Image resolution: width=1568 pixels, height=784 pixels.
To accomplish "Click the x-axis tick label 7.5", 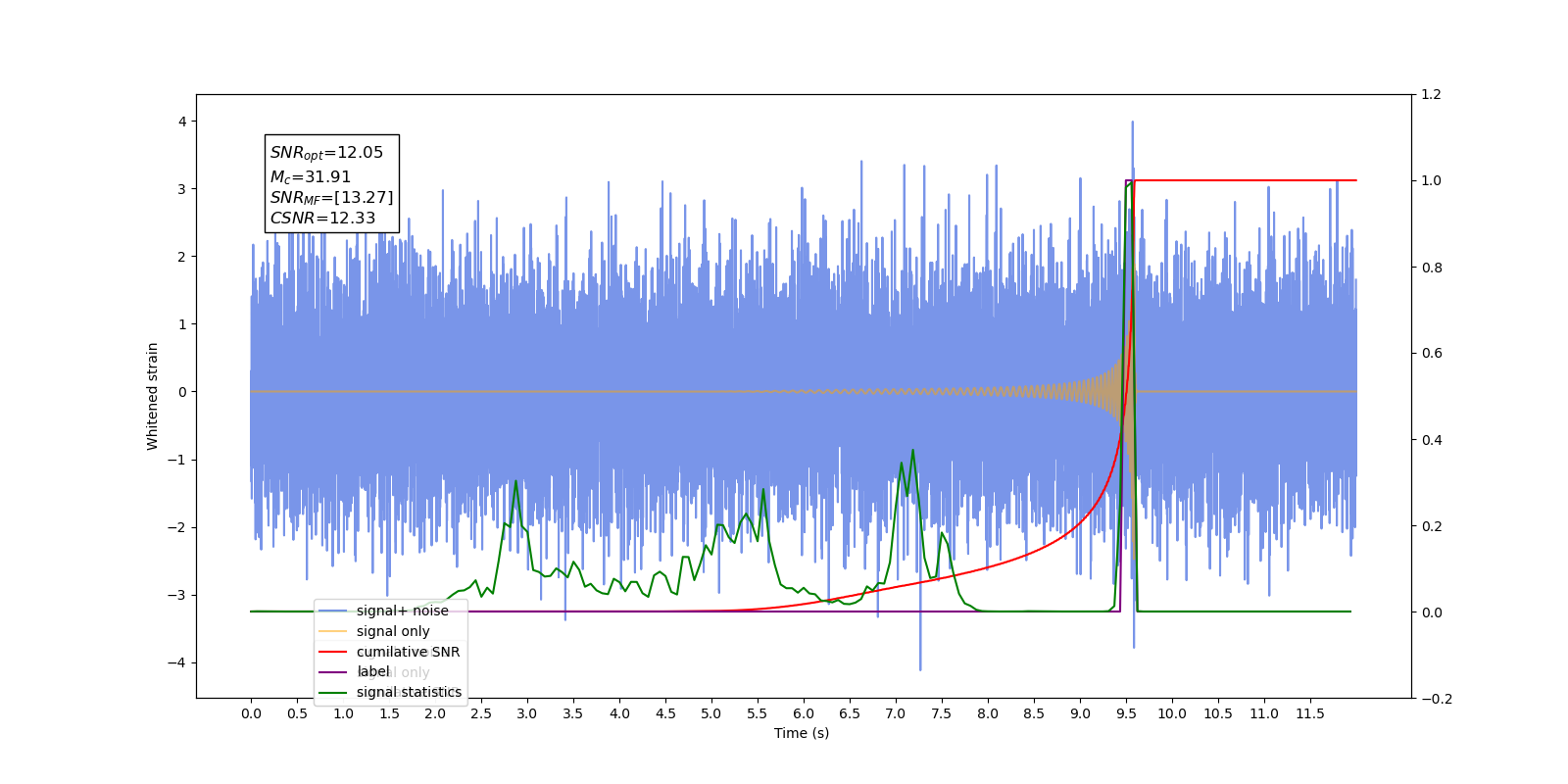I will (942, 713).
